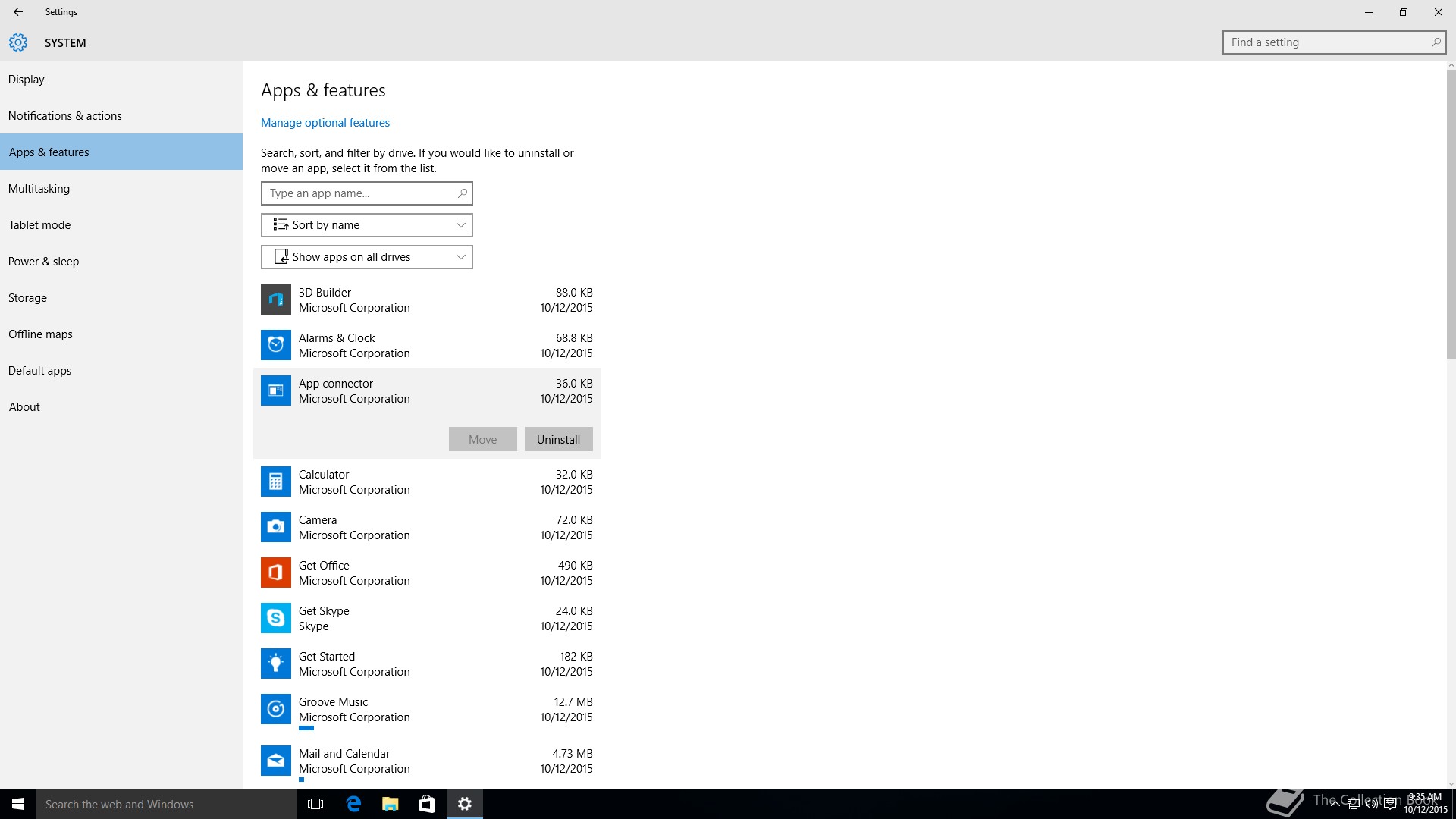Click the 4.73 MB size value

click(x=573, y=754)
